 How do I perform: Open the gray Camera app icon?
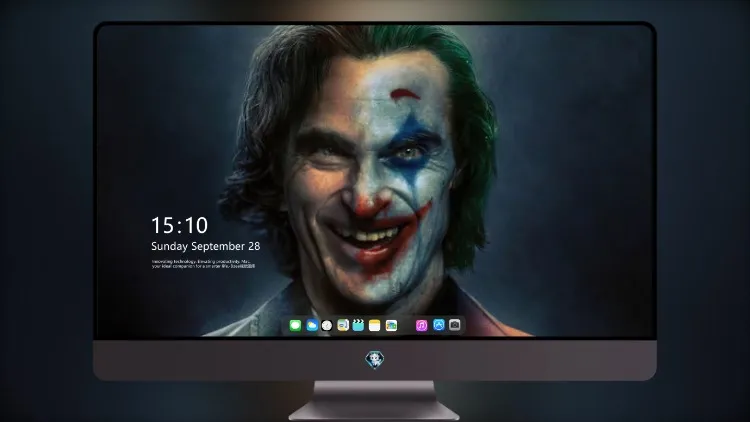coord(455,325)
